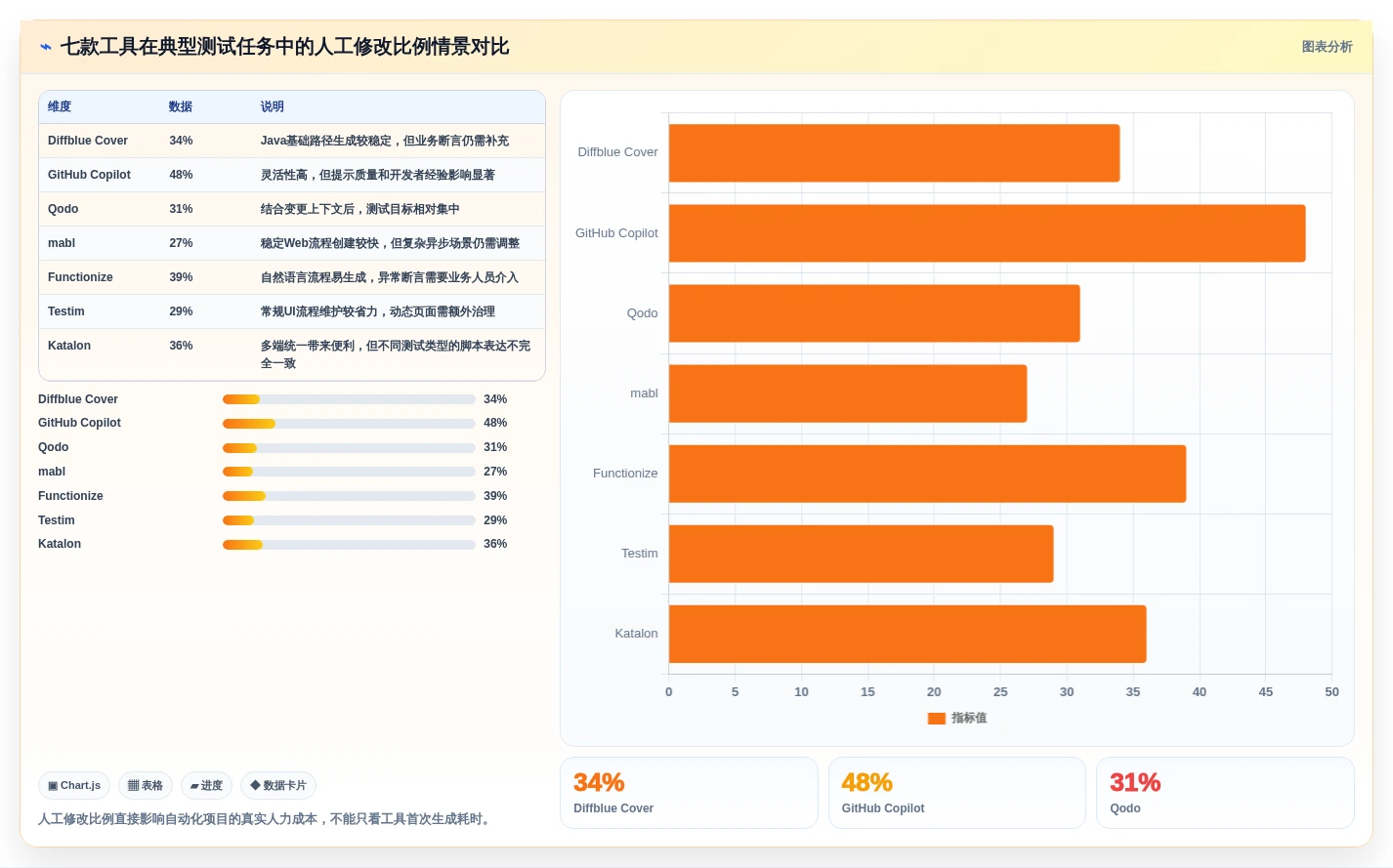Click the 48% value in table
This screenshot has height=868, width=1393.
tap(181, 175)
